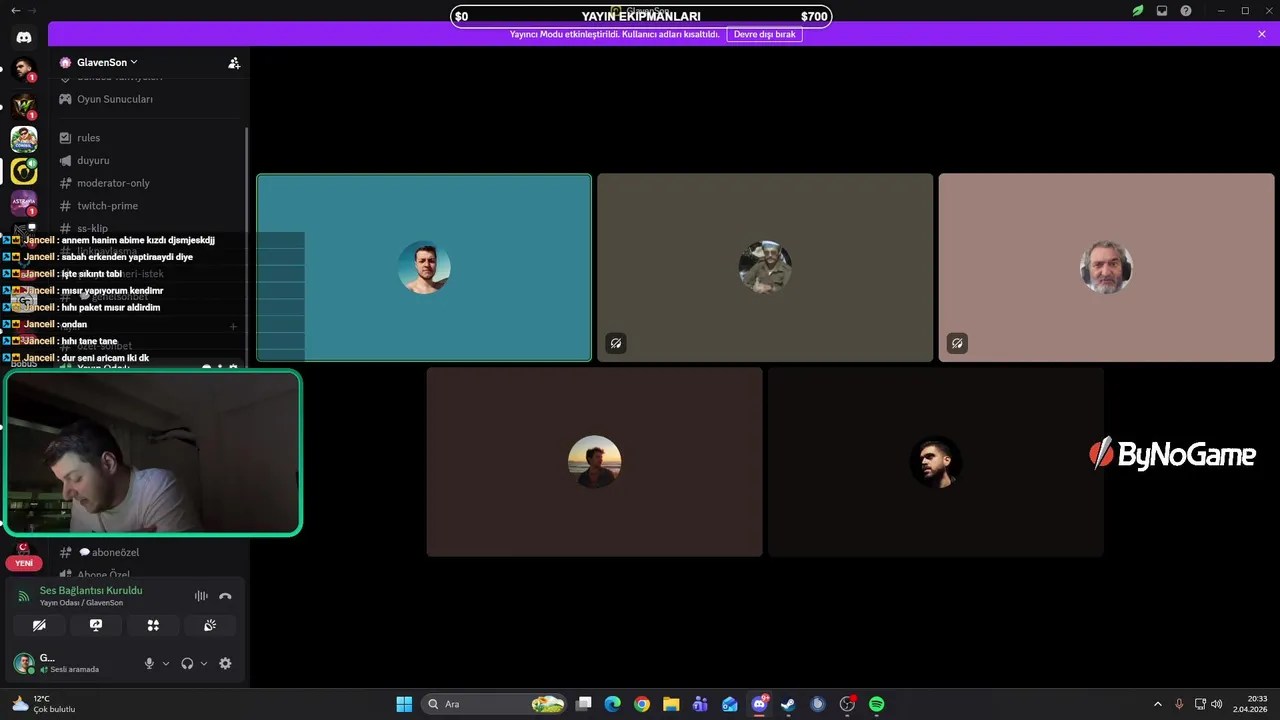
Task: Open Microsoft Teams from the taskbar
Action: [700, 704]
